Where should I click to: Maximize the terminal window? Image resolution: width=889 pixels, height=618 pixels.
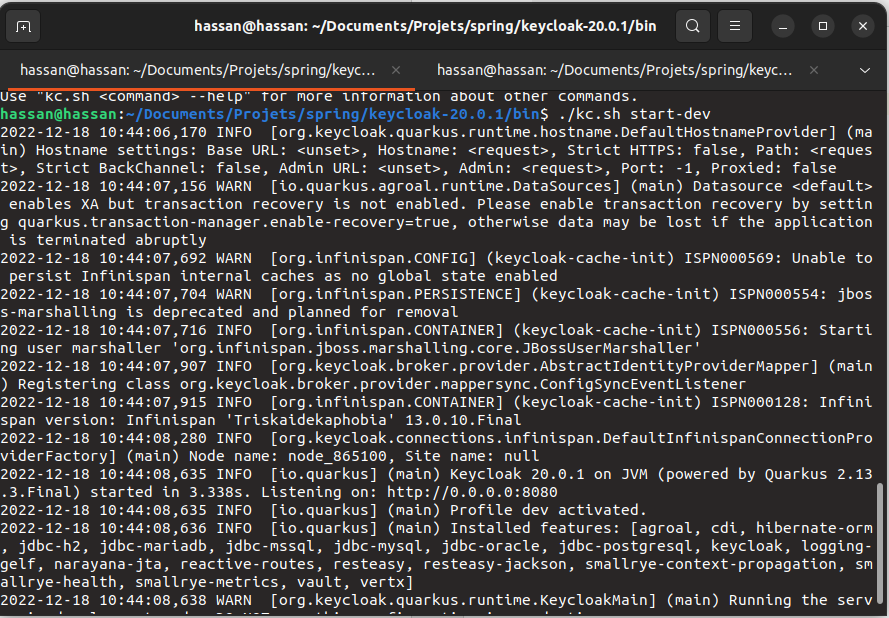click(823, 26)
